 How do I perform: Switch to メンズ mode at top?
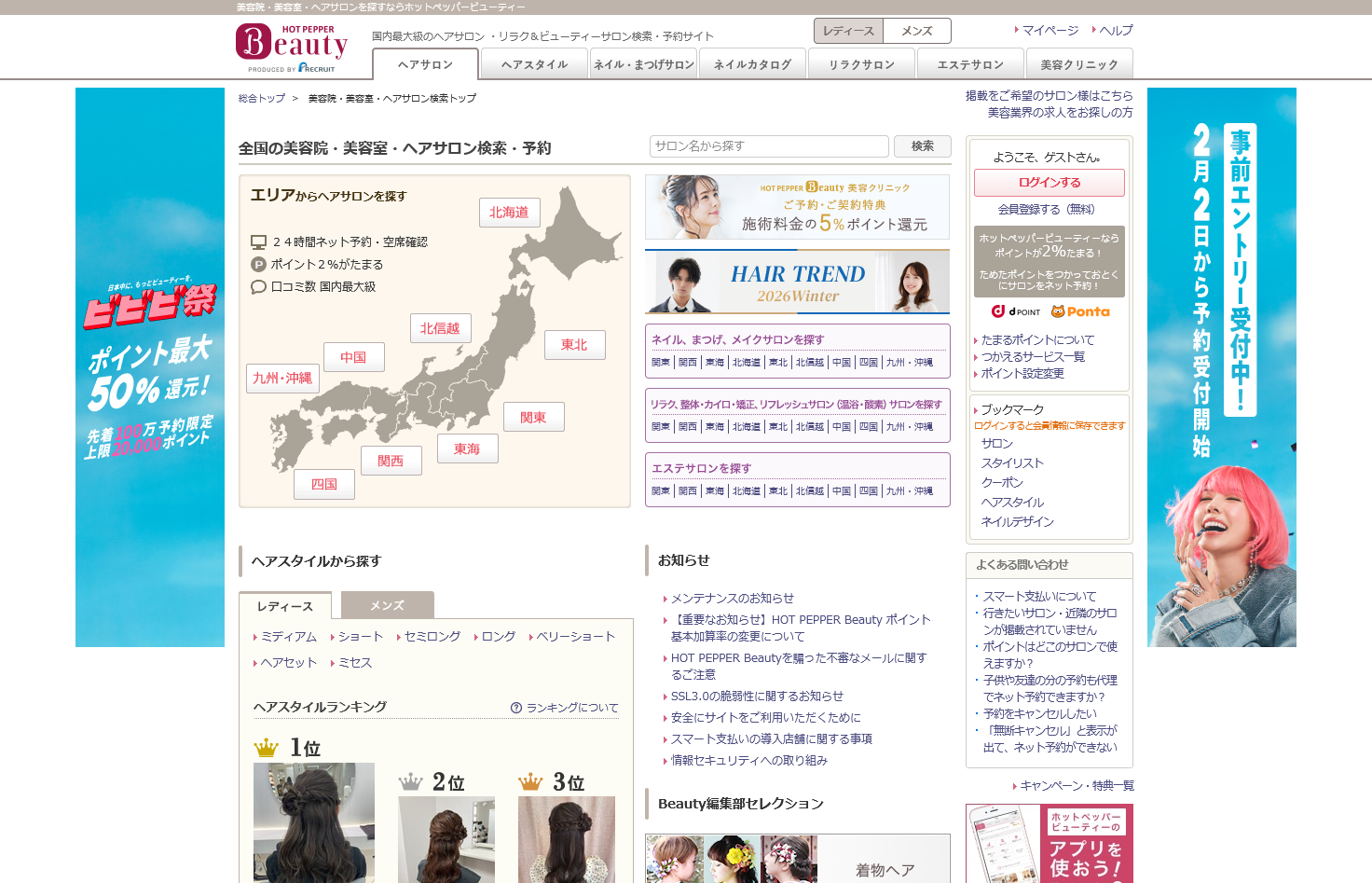pyautogui.click(x=916, y=31)
